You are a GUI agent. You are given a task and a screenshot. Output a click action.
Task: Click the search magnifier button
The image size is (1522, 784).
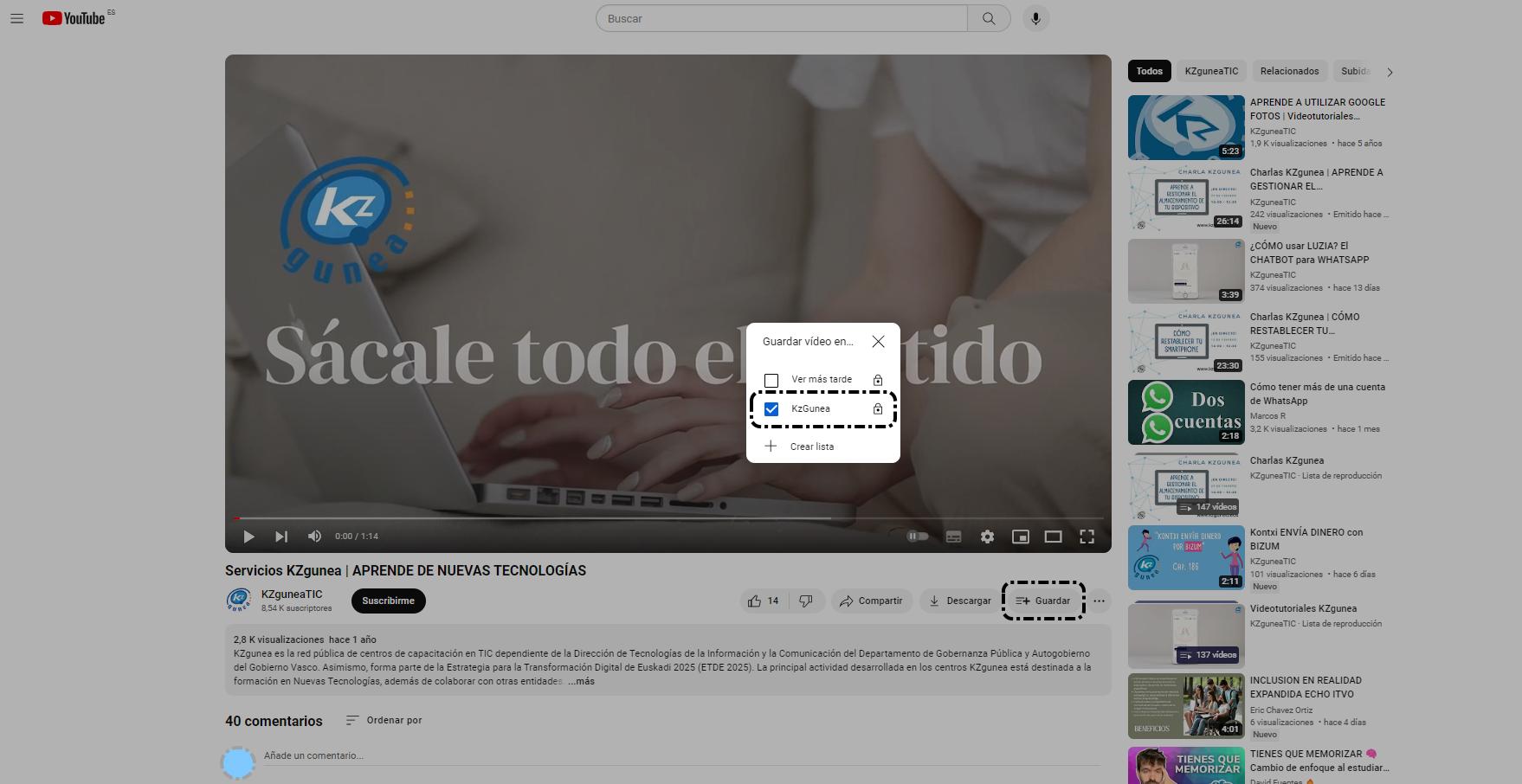(989, 18)
